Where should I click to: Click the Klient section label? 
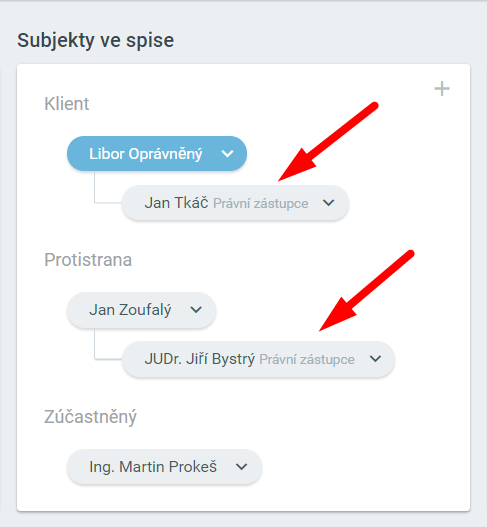pos(67,104)
